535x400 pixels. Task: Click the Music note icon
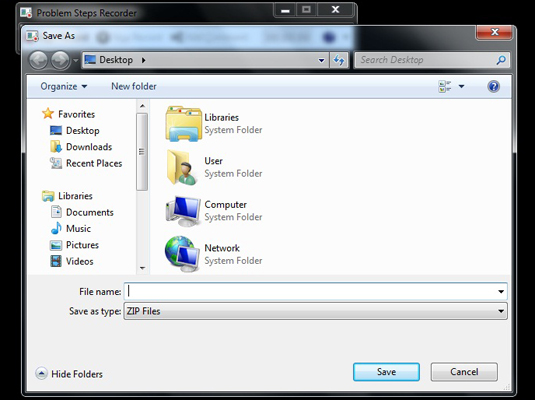tap(56, 228)
